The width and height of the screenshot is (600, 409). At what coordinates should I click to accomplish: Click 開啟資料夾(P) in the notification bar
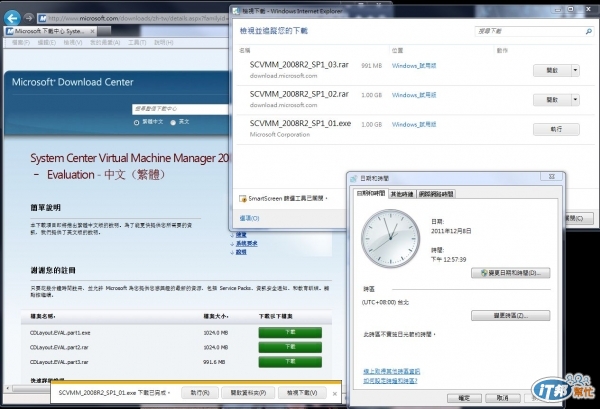(248, 393)
